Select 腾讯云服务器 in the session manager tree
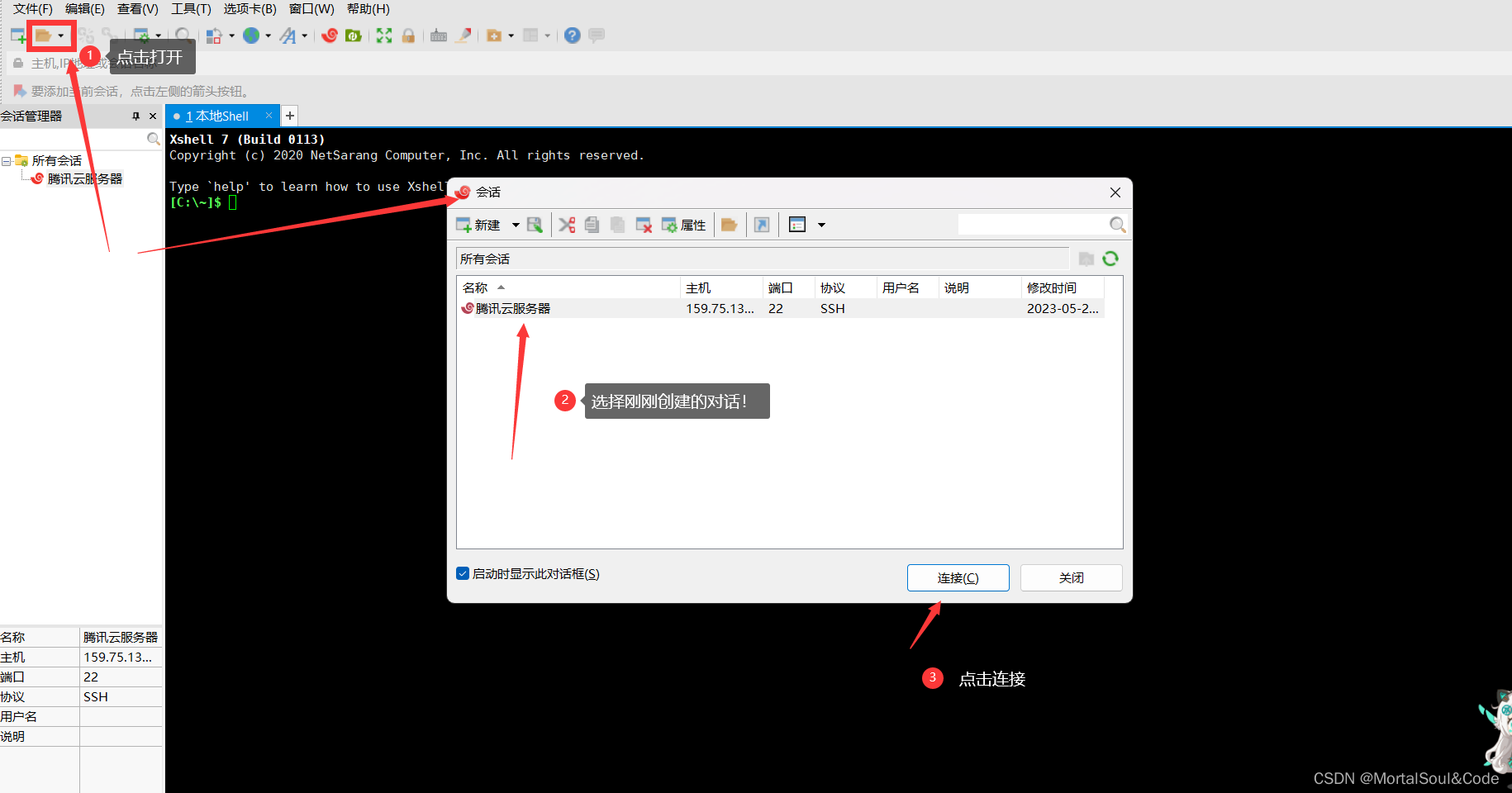Viewport: 1512px width, 793px height. click(85, 178)
